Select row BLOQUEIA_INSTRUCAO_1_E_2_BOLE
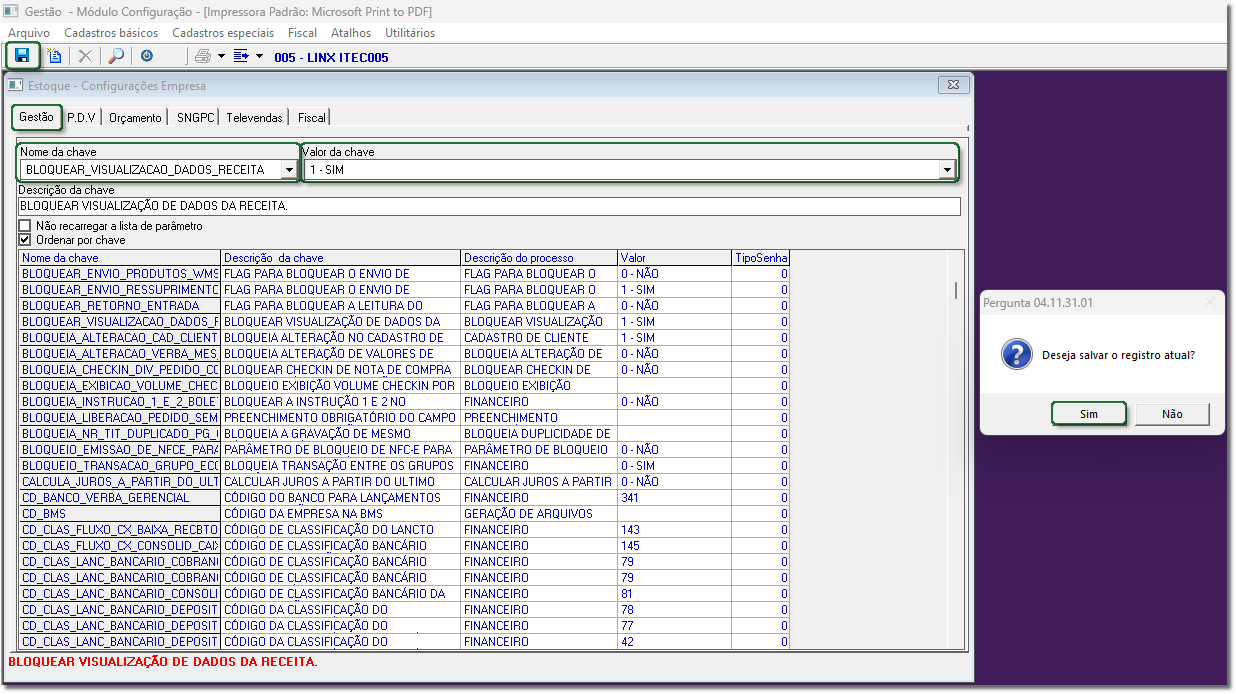Viewport: 1236px width, 694px height. (x=404, y=401)
